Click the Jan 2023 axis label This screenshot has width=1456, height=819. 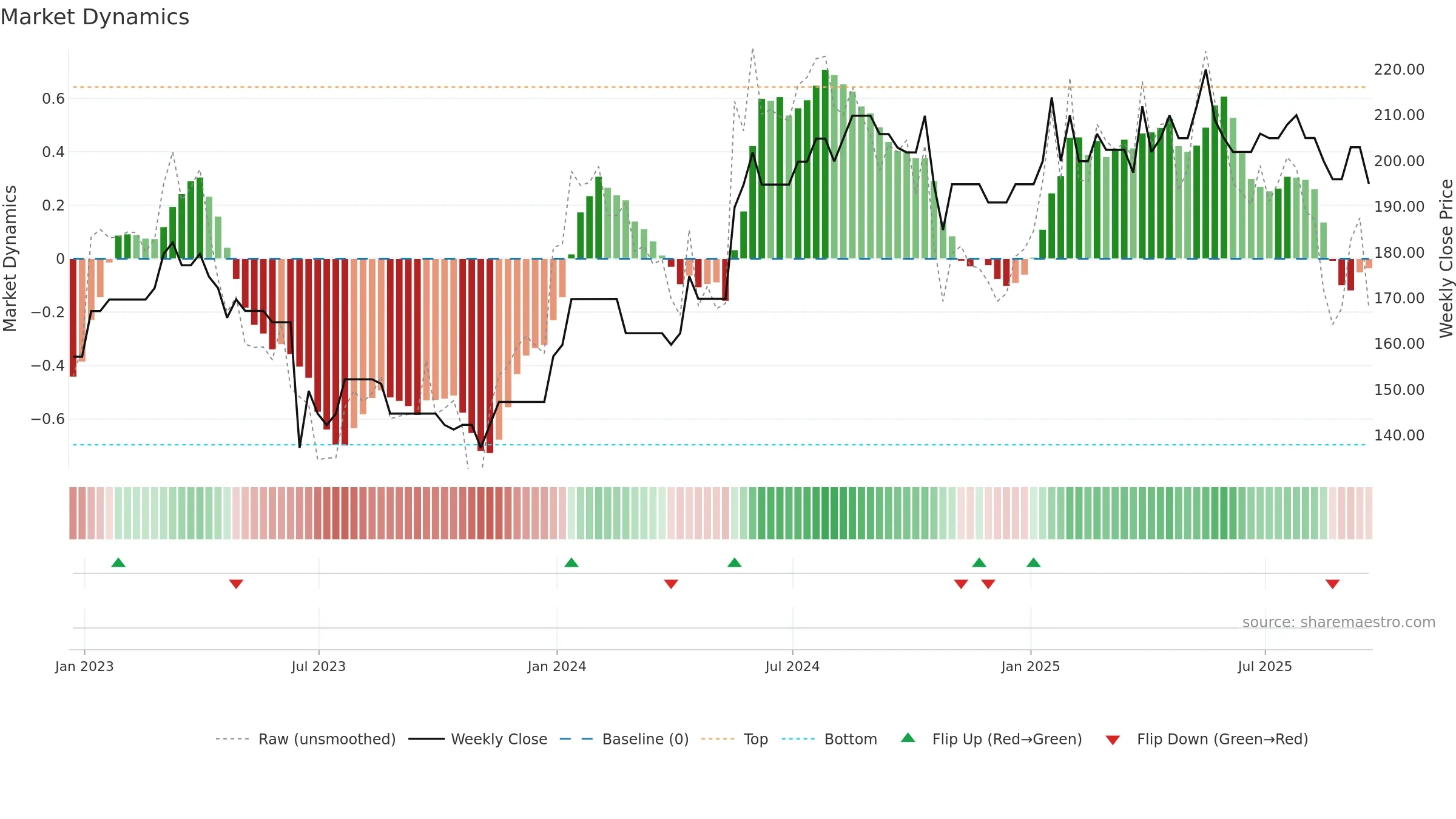pos(84,666)
